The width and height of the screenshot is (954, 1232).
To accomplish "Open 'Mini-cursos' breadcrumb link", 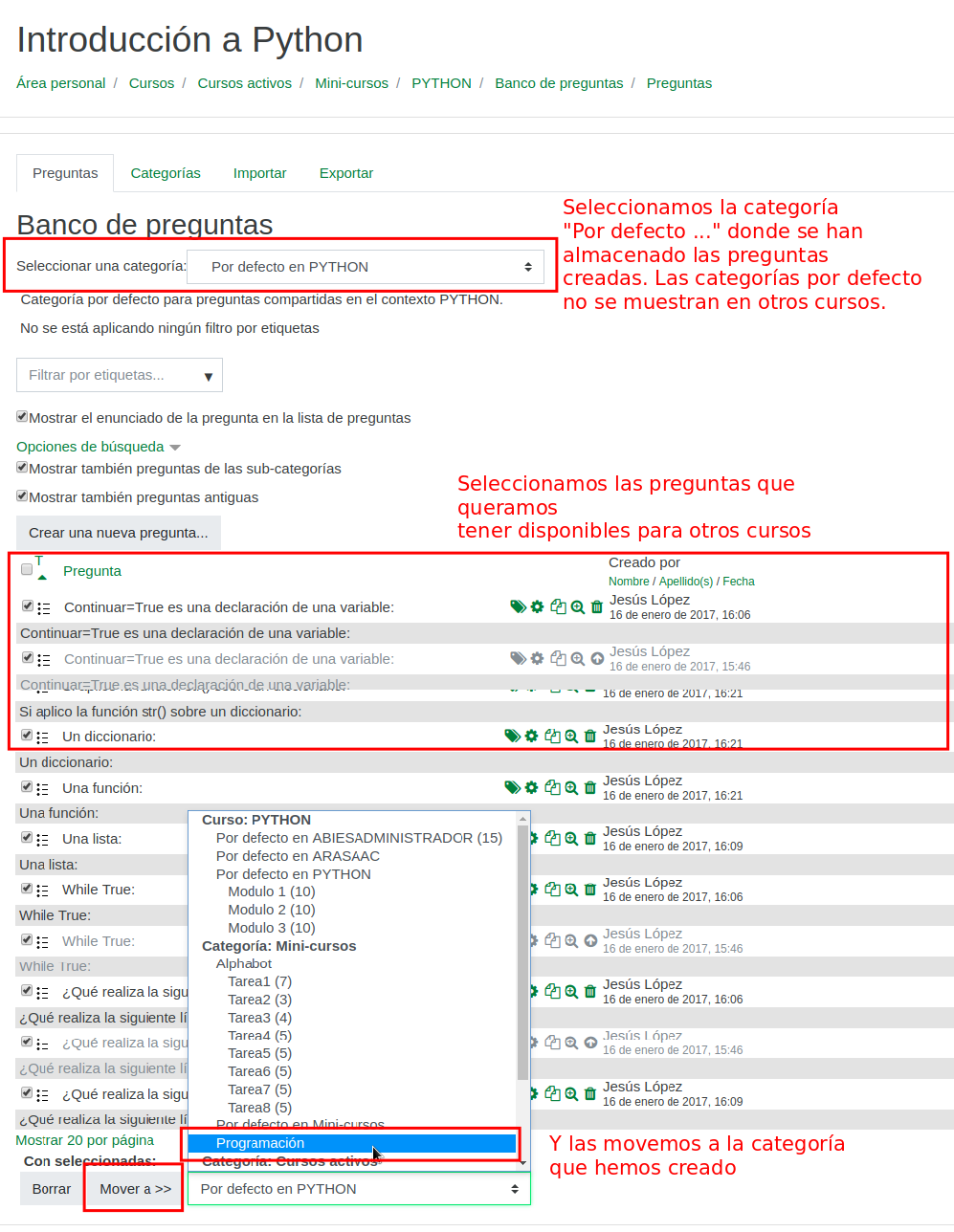I will [x=352, y=83].
